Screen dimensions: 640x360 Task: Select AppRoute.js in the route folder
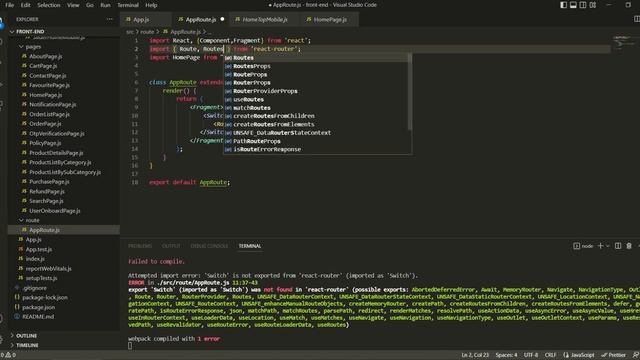44,230
